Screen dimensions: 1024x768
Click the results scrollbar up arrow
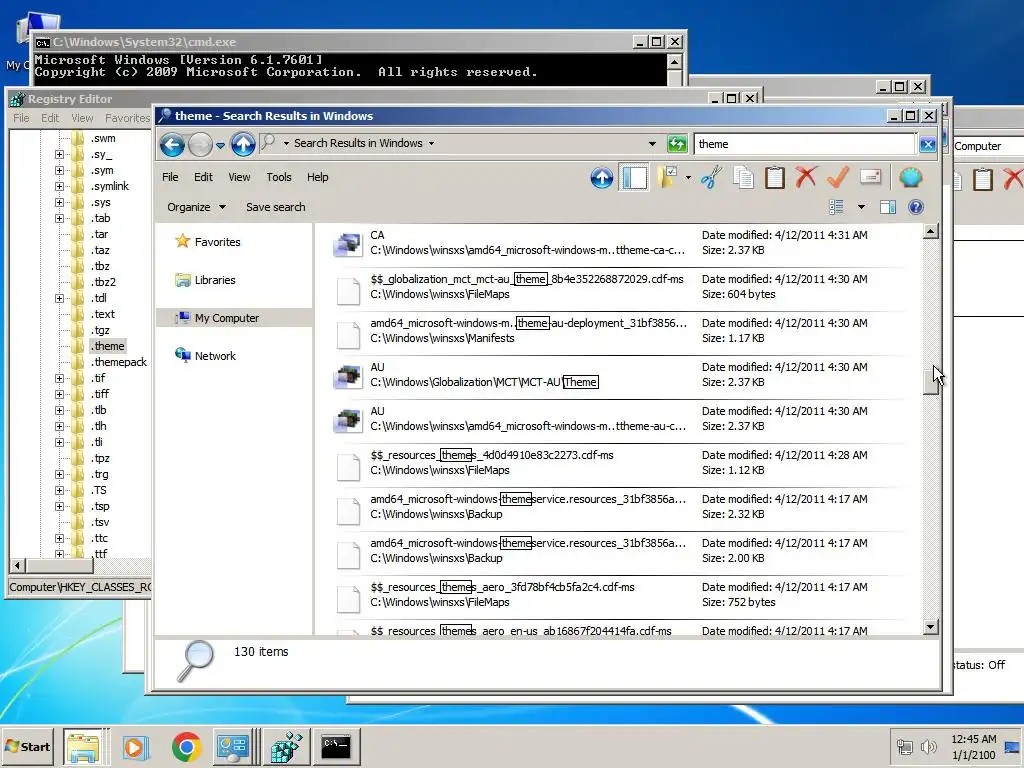tap(931, 231)
